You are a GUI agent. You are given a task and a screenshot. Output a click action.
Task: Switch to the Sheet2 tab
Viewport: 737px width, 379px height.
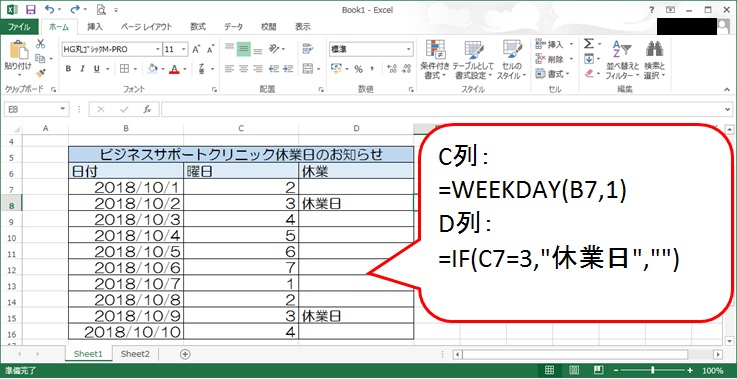point(135,354)
